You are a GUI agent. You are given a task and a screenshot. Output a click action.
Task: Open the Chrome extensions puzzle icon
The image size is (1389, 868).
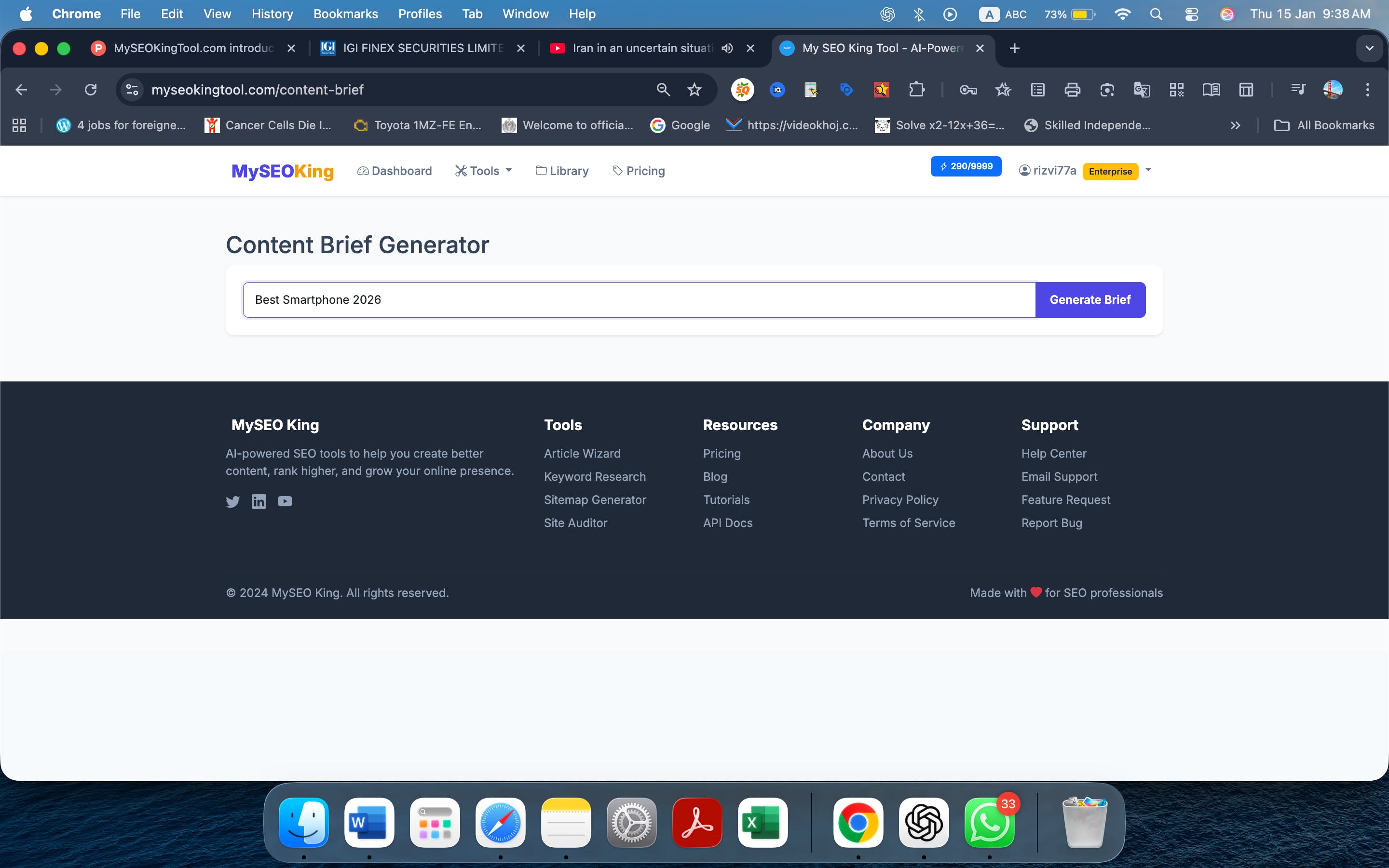point(917,90)
